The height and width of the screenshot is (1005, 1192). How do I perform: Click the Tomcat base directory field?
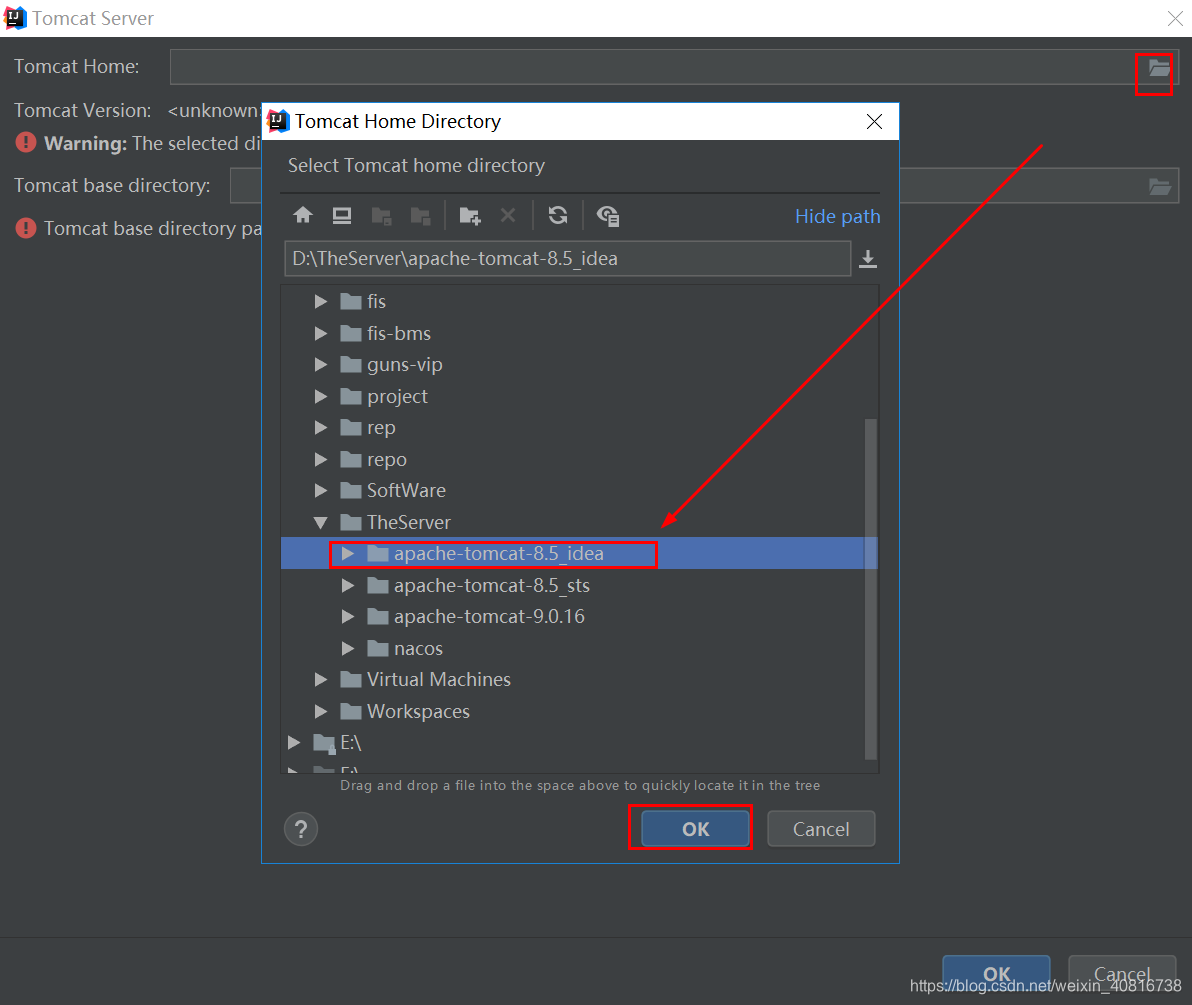(x=703, y=186)
